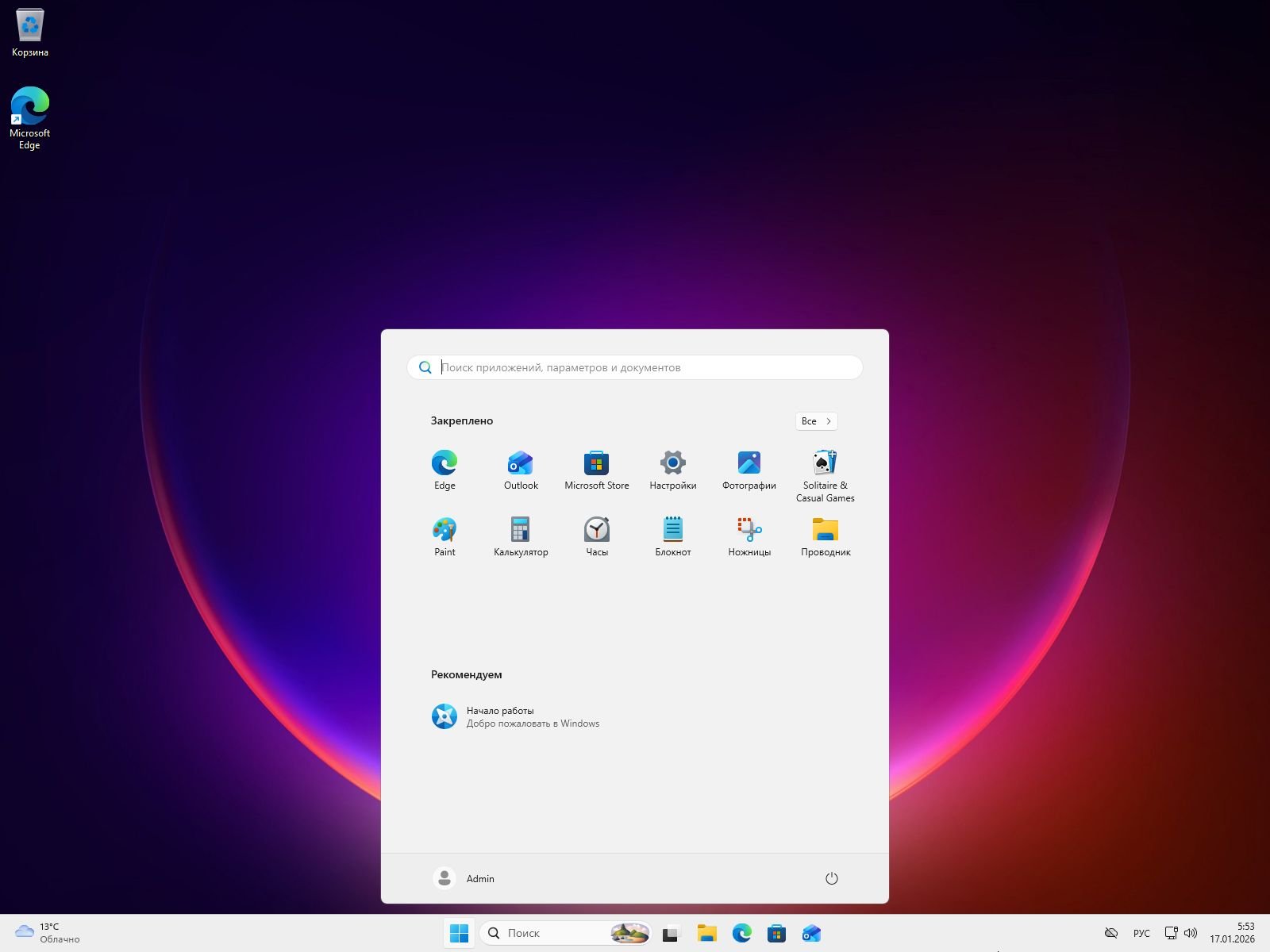Open the Калькулятор app
Screen dimensions: 1270x952
point(521,536)
